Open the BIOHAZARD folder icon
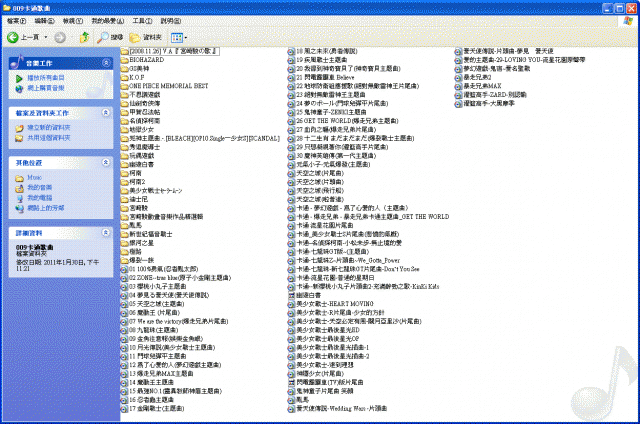The width and height of the screenshot is (640, 424). tap(124, 60)
